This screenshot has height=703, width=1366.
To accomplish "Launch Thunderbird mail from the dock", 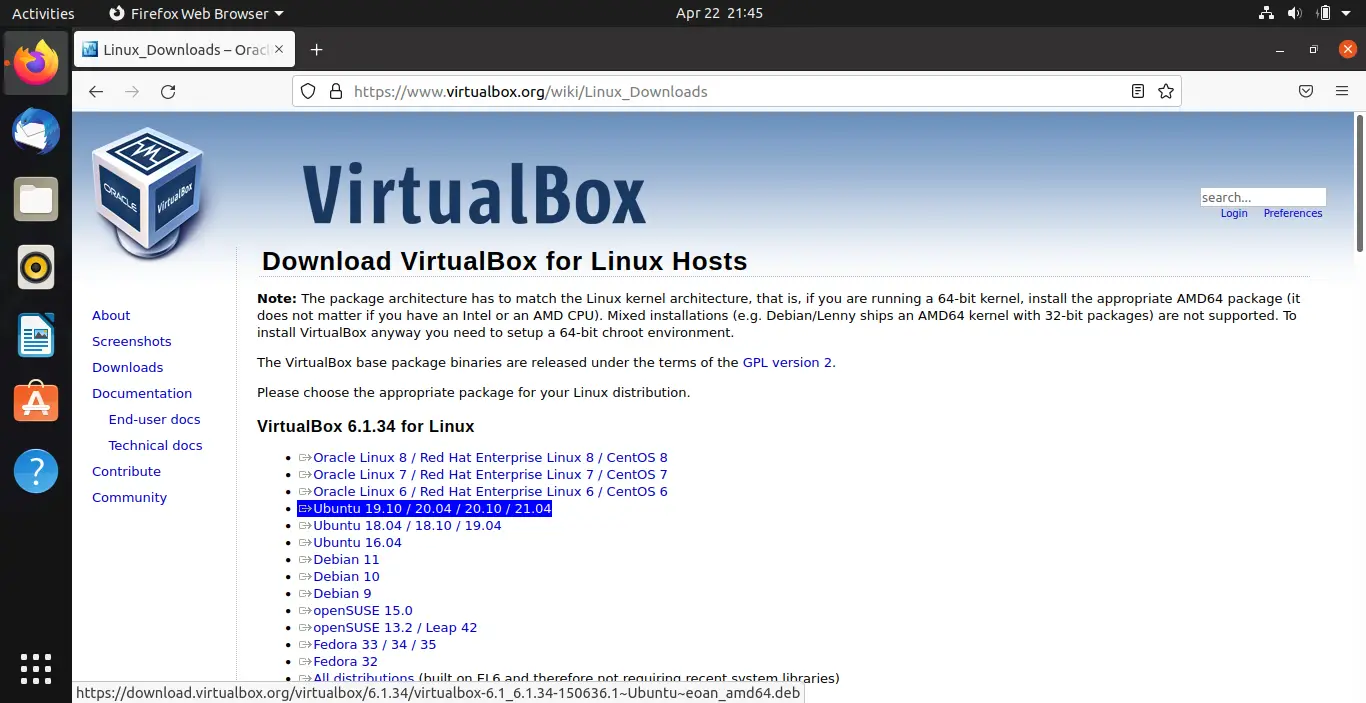I will click(x=36, y=131).
